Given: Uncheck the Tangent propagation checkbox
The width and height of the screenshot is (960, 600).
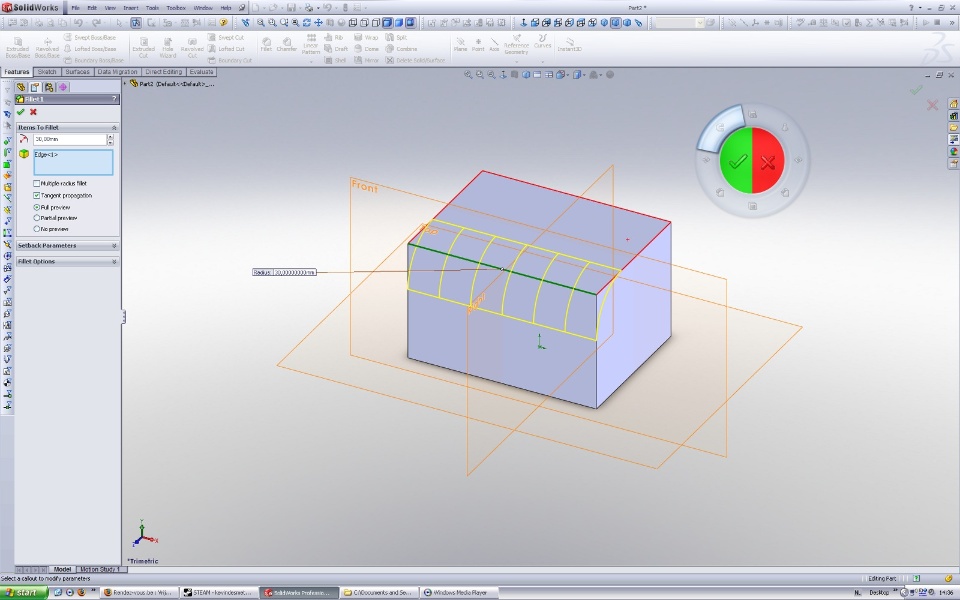Looking at the screenshot, I should click(36, 196).
